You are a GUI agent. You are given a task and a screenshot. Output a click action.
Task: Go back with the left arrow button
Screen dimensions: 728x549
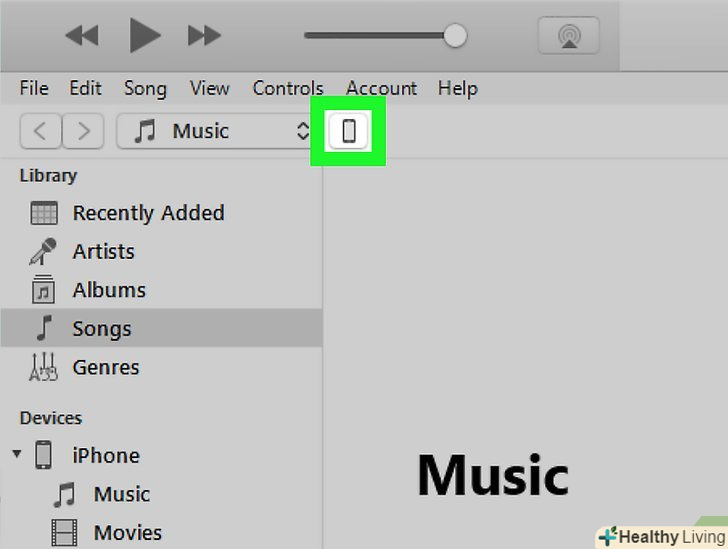tap(40, 131)
